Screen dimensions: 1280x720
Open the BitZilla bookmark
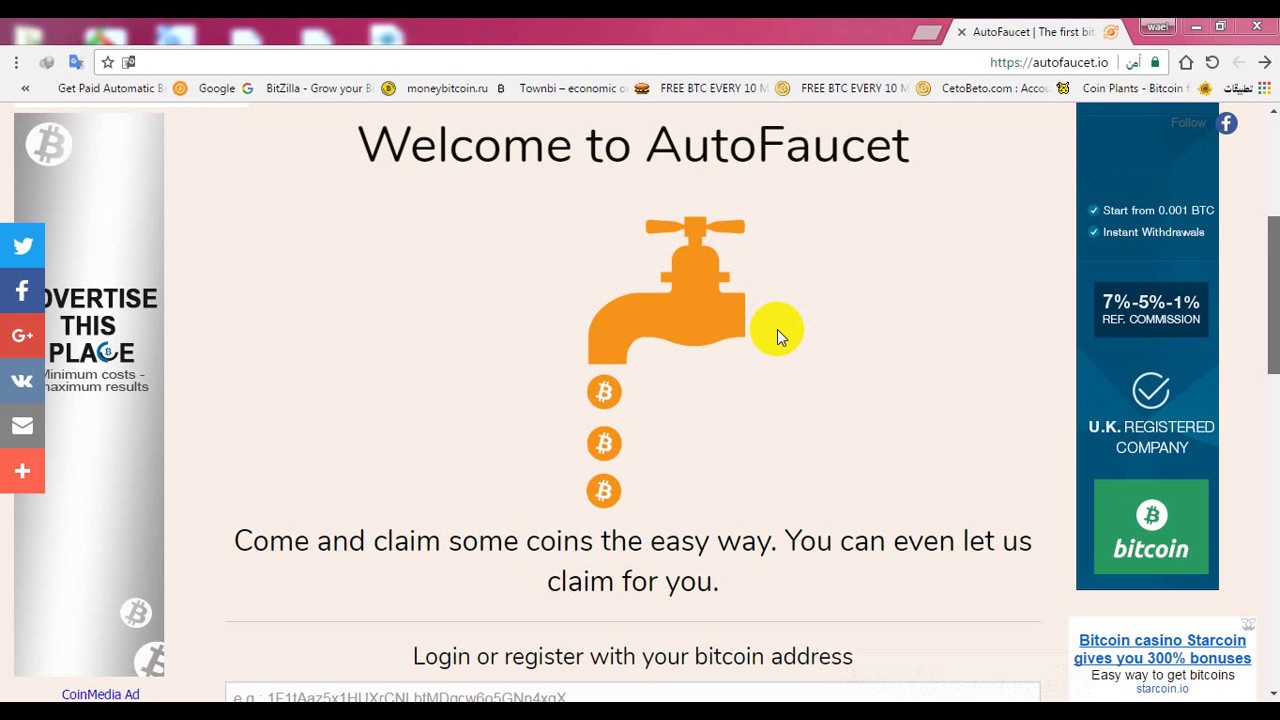329,88
